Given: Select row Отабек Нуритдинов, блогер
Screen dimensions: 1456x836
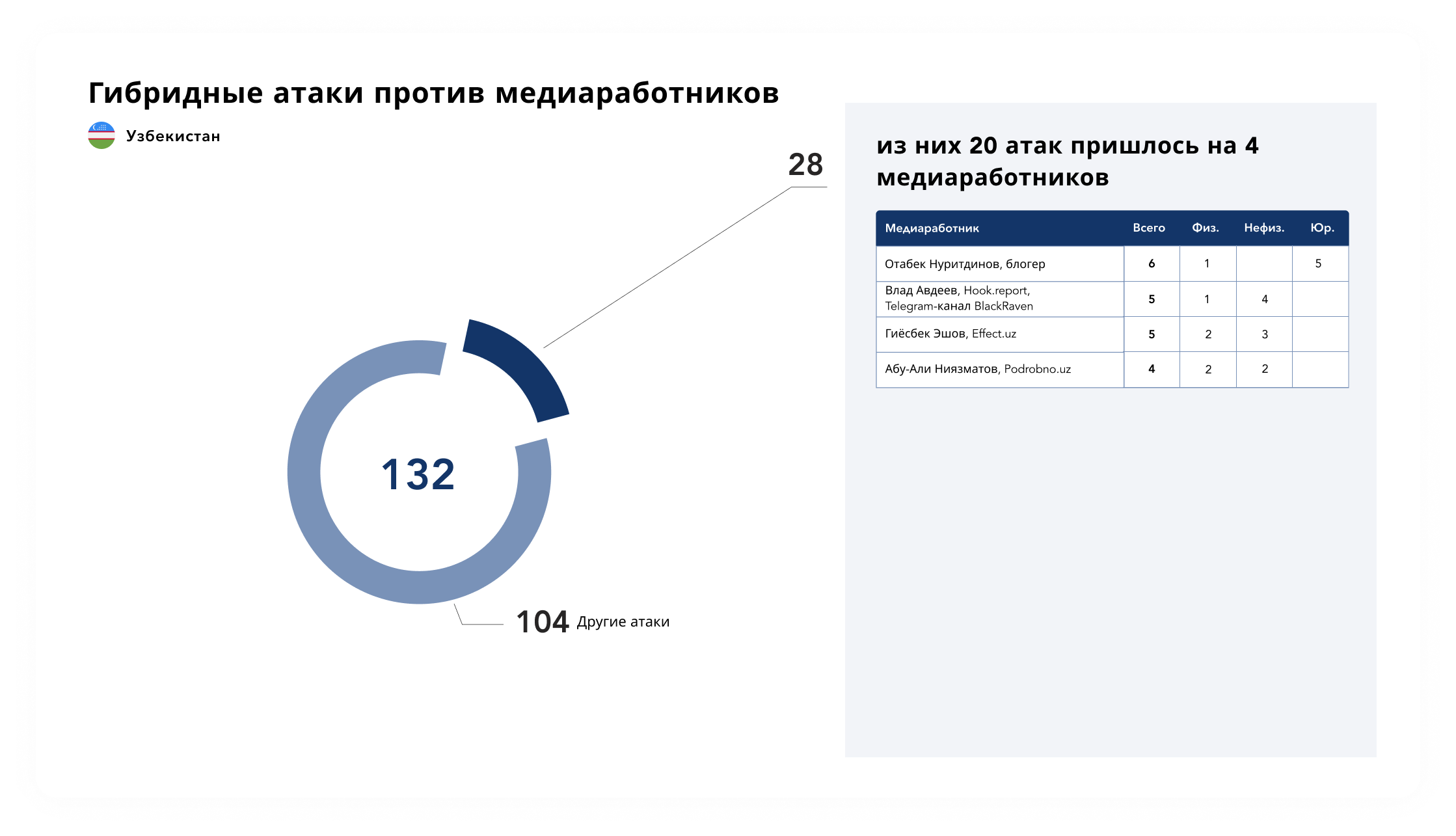Looking at the screenshot, I should (x=1112, y=263).
